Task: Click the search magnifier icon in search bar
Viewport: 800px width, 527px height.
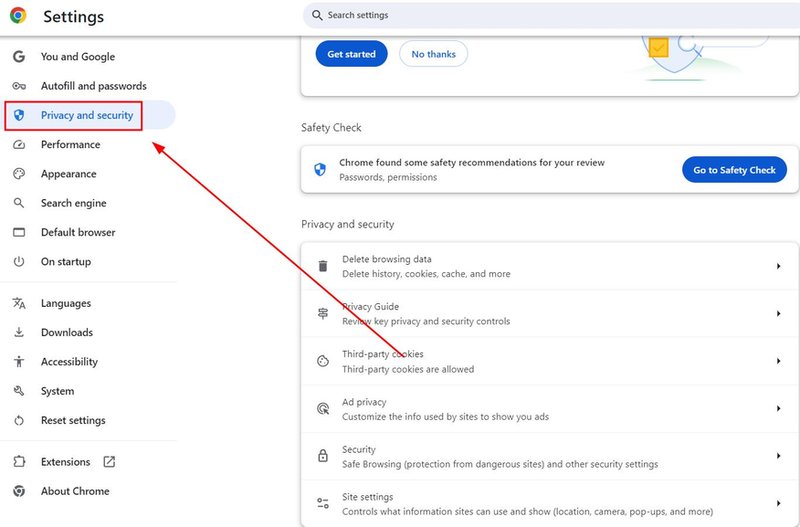Action: [x=317, y=15]
